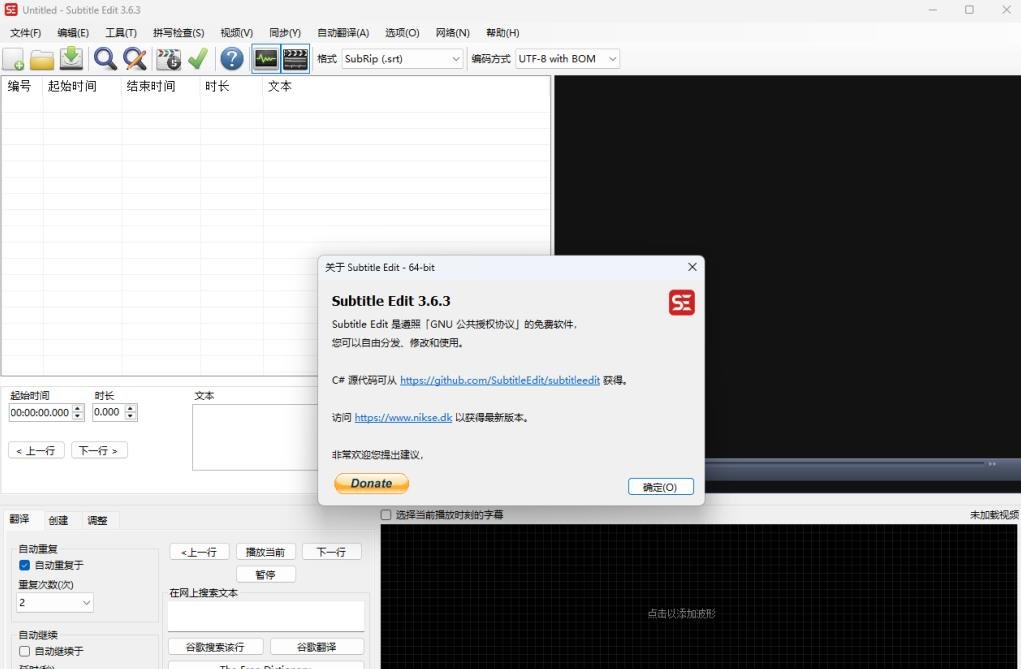Click the video position seek bar
The width and height of the screenshot is (1021, 669).
pos(846,464)
